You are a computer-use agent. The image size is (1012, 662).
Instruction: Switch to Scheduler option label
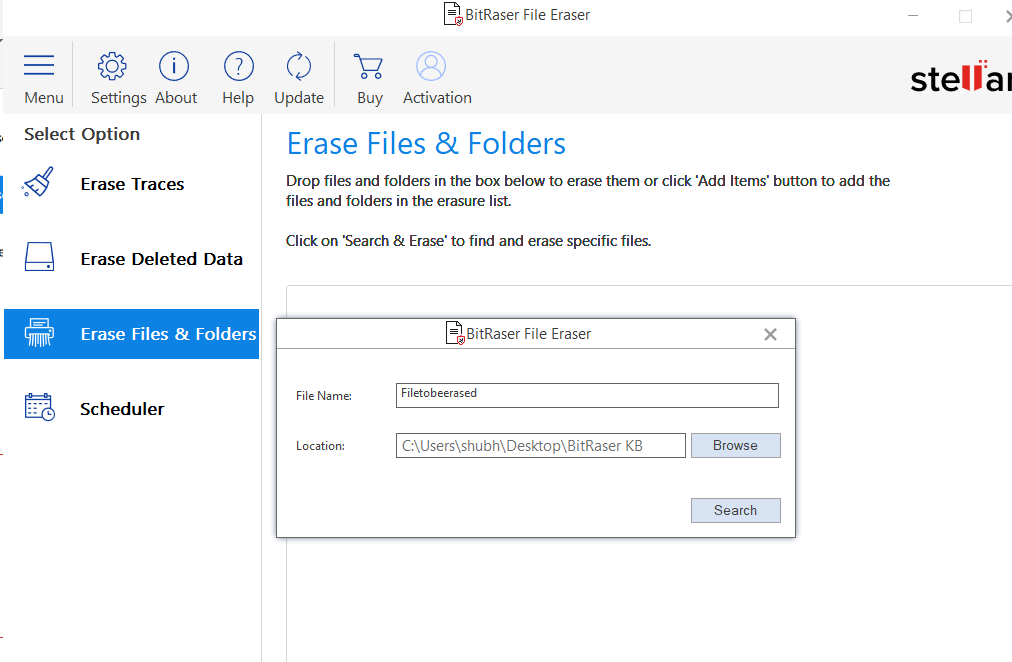[x=122, y=409]
